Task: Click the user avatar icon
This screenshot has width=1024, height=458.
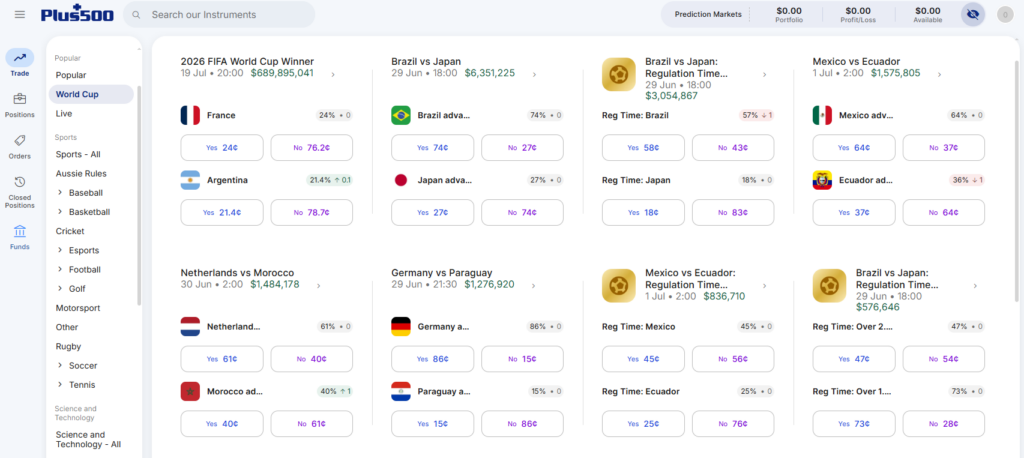Action: [x=1004, y=14]
